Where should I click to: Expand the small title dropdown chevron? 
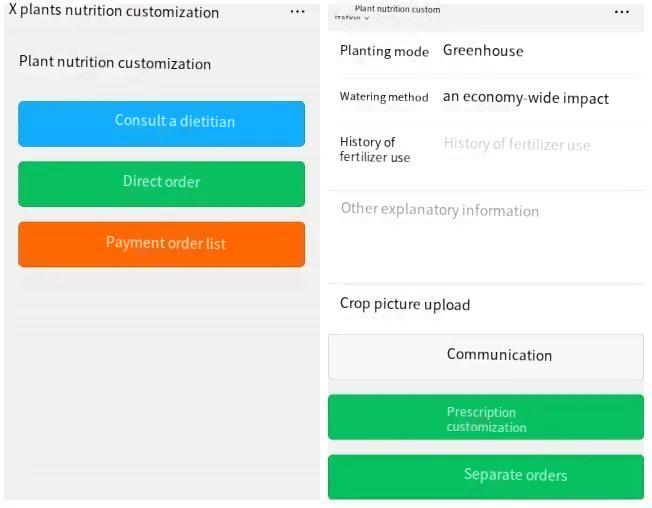tap(366, 18)
